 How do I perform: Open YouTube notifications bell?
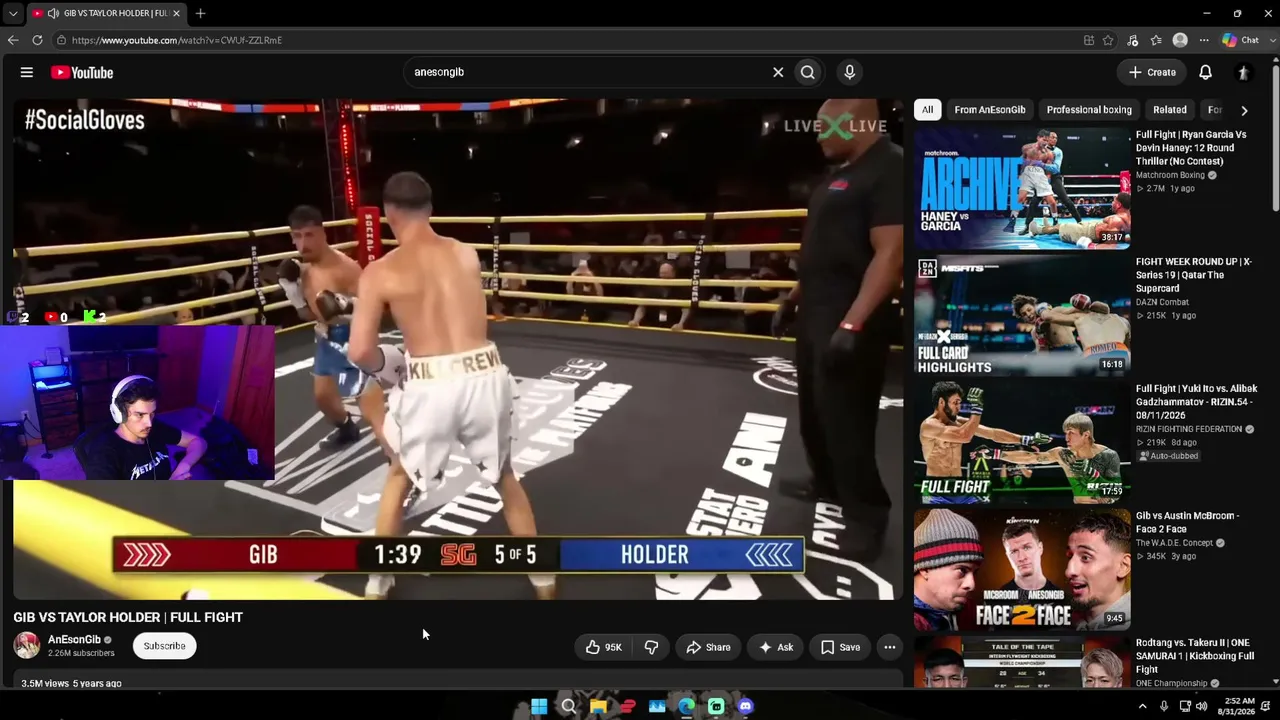1206,72
